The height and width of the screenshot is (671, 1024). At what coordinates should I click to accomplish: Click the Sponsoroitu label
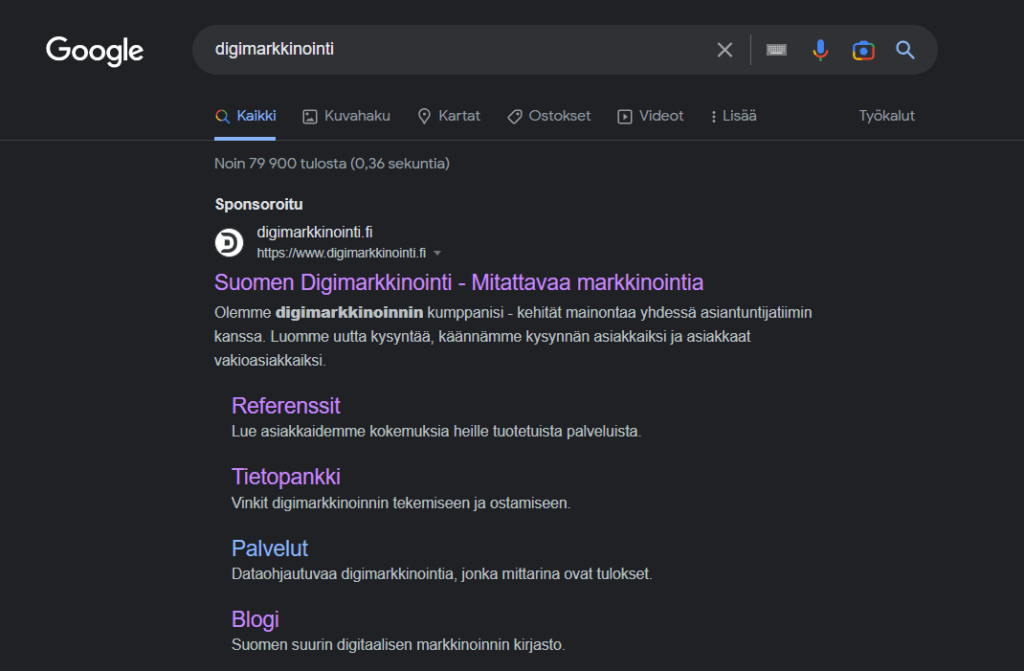point(259,205)
